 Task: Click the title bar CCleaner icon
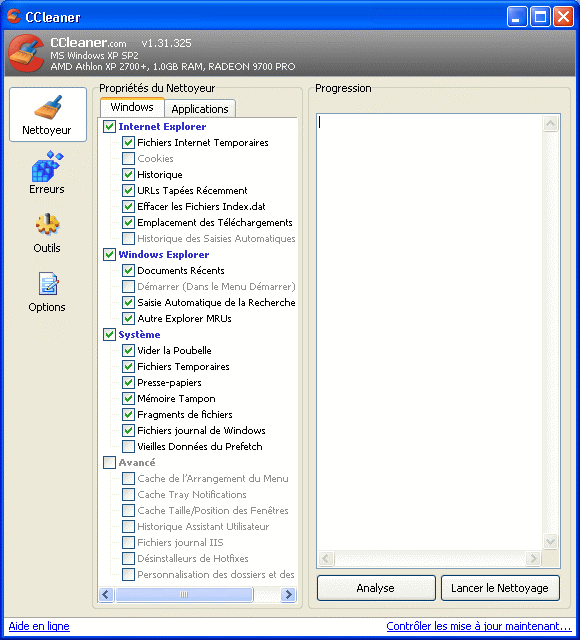14,17
